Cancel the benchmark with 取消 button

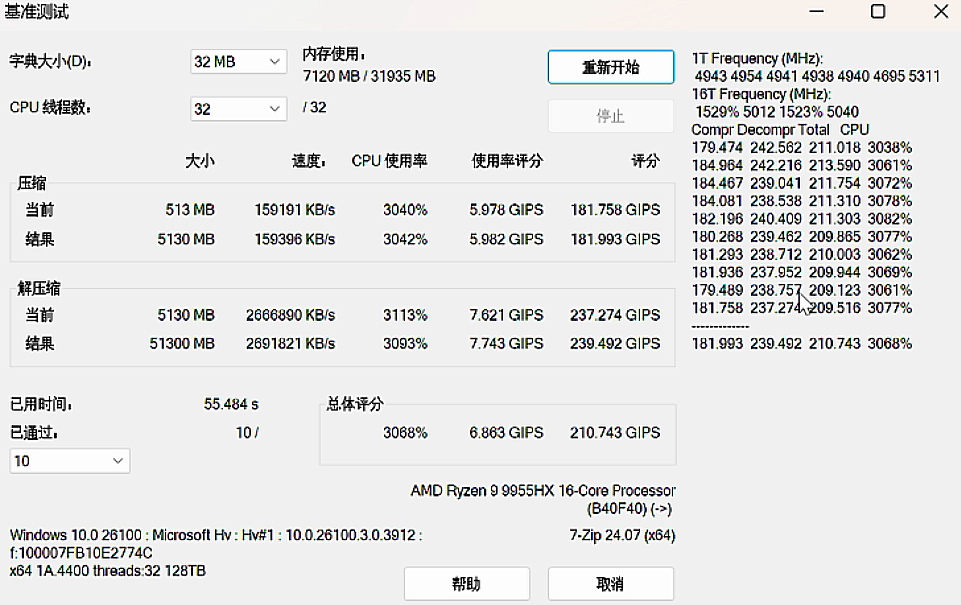pos(610,584)
